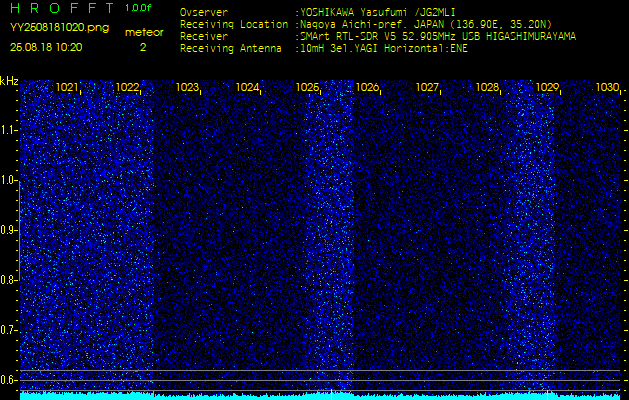Click the kHz axis unit label

(9, 82)
